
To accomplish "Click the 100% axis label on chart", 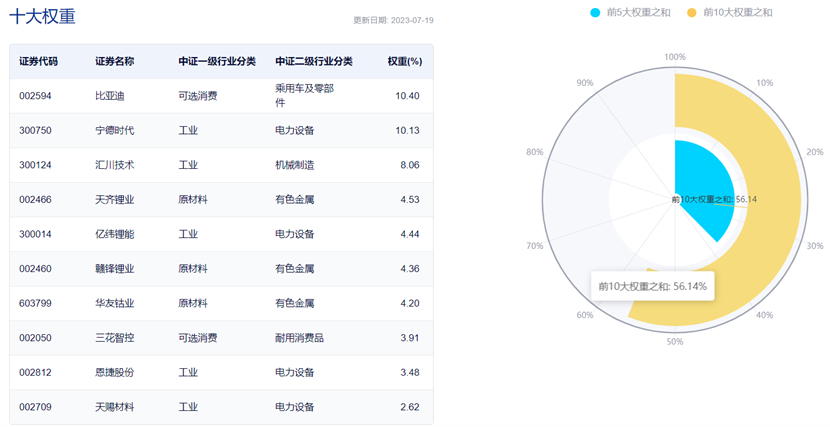I will (675, 57).
